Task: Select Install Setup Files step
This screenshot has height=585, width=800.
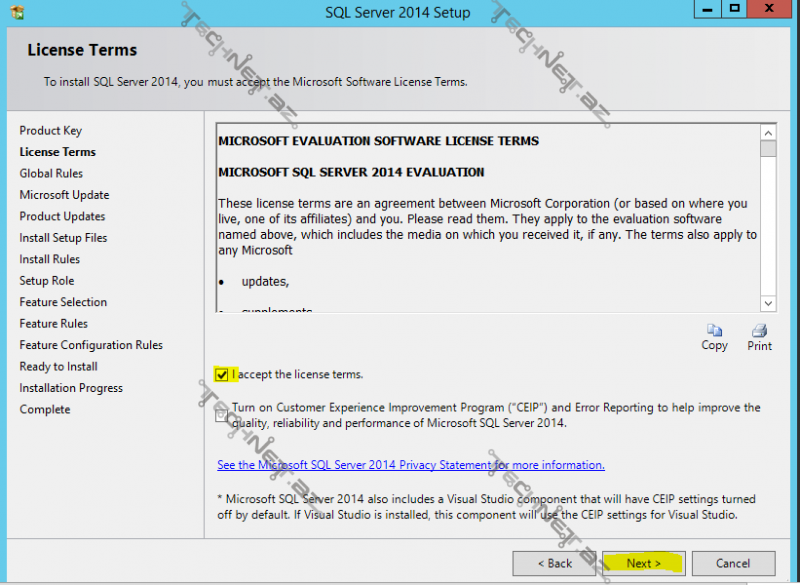Action: 63,238
